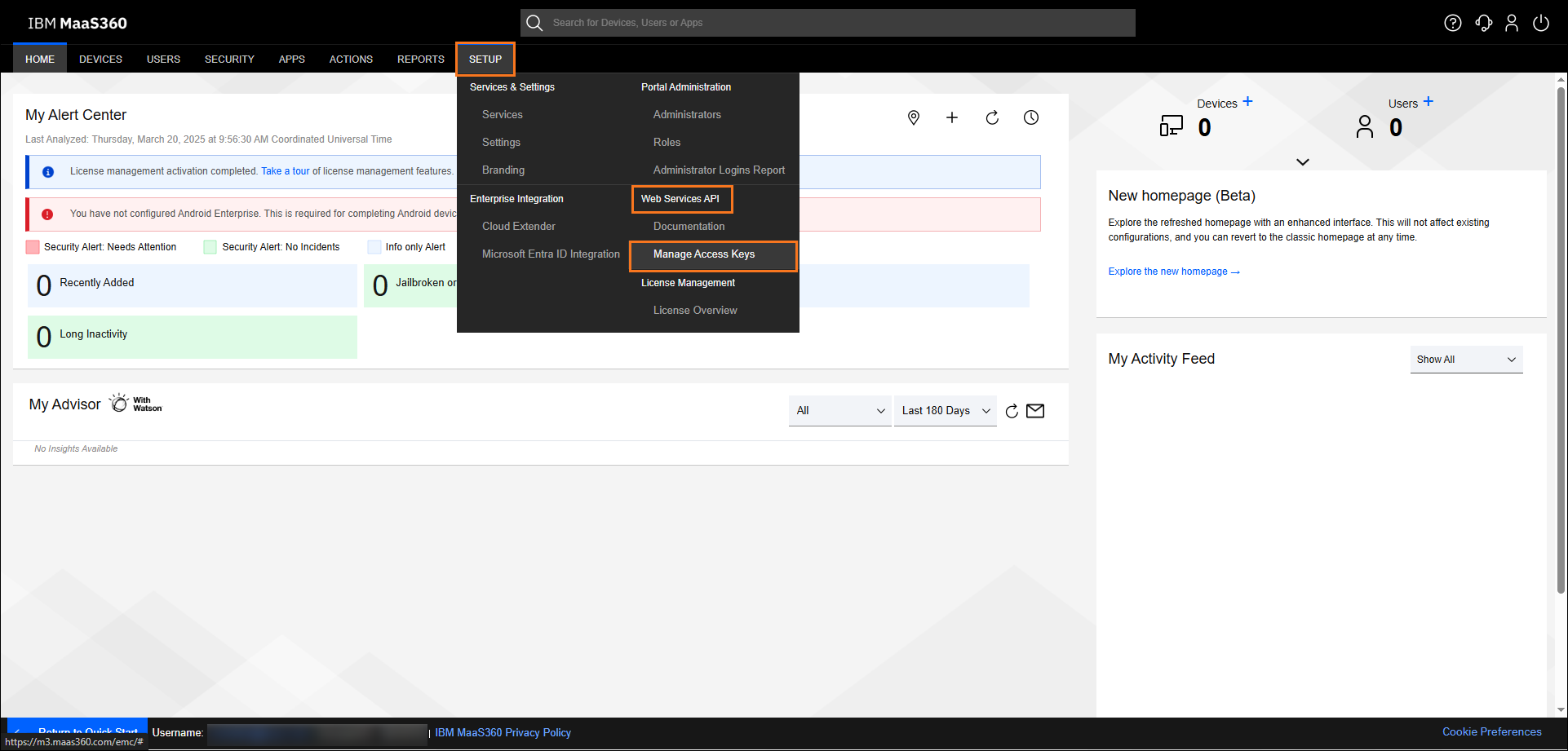This screenshot has width=1568, height=751.
Task: Click the blue info icon in license banner
Action: 48,172
